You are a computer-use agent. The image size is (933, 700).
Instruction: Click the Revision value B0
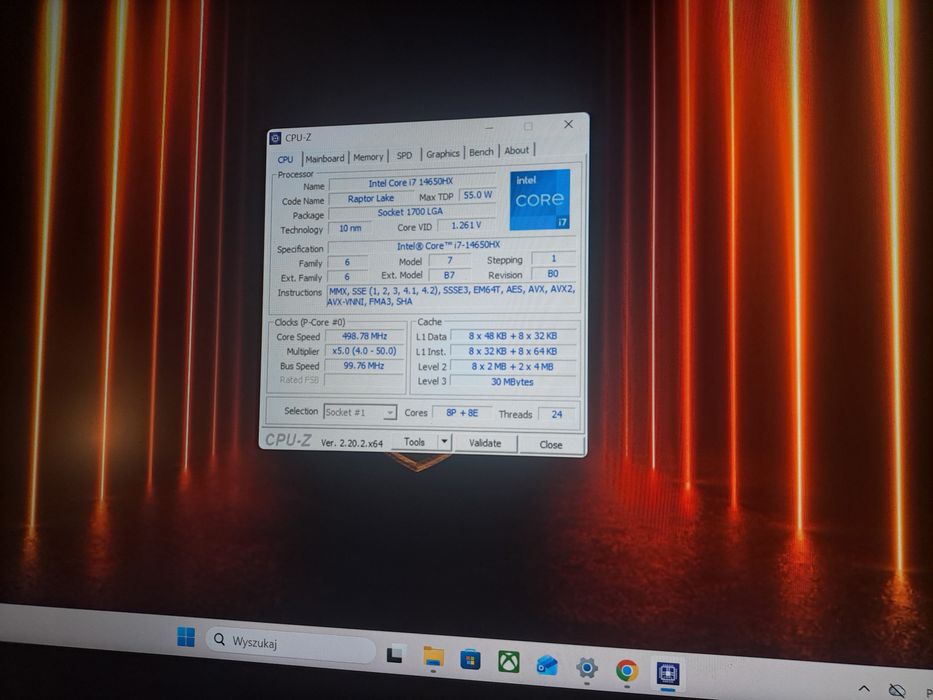pyautogui.click(x=553, y=274)
